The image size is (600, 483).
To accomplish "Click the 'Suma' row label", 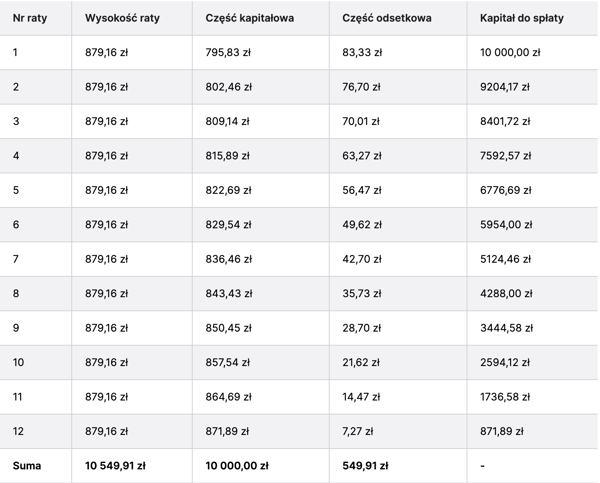I will point(27,466).
